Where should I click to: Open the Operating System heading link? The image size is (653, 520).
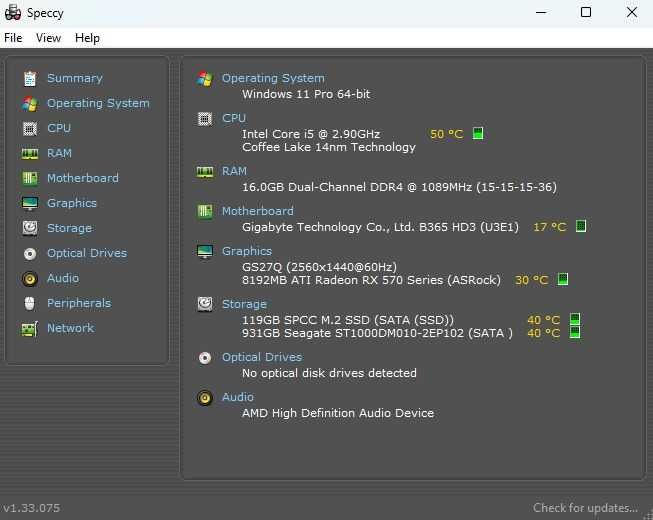click(273, 78)
